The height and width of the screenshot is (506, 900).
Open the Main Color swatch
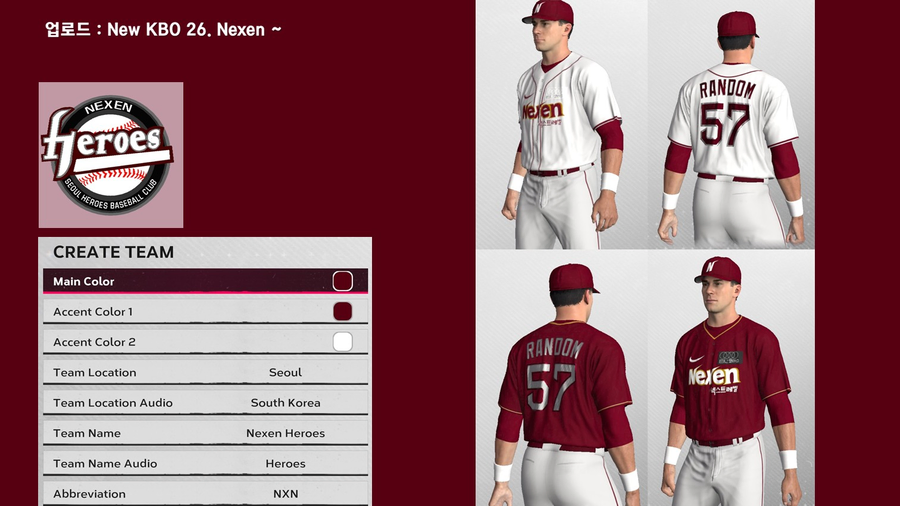(x=343, y=281)
